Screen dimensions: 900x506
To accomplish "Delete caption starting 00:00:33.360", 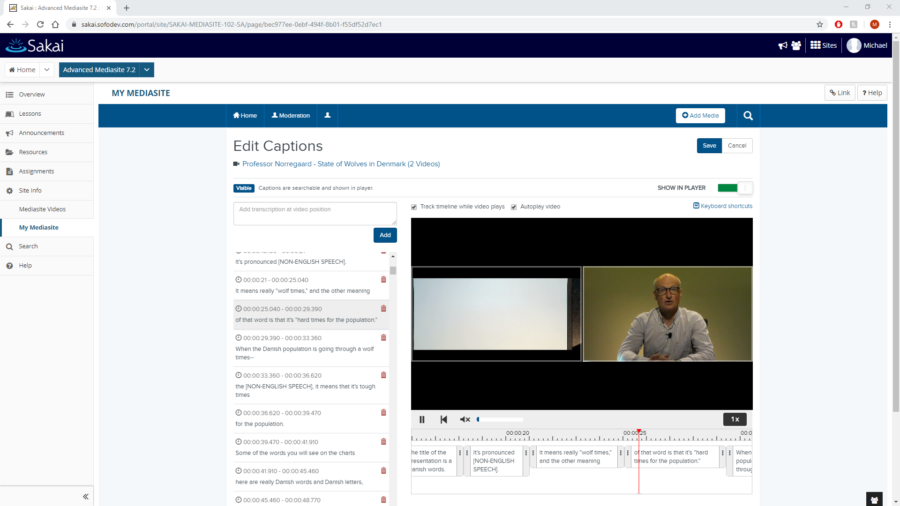I will 383,375.
